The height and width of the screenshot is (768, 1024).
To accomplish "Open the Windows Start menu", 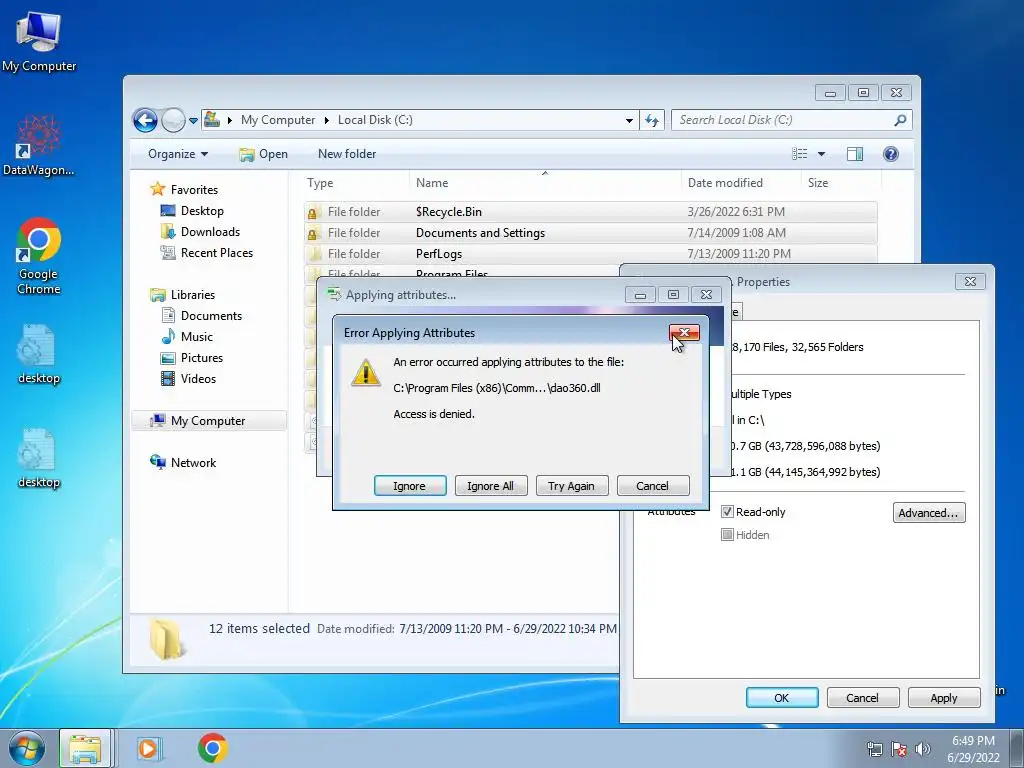I will pos(27,748).
